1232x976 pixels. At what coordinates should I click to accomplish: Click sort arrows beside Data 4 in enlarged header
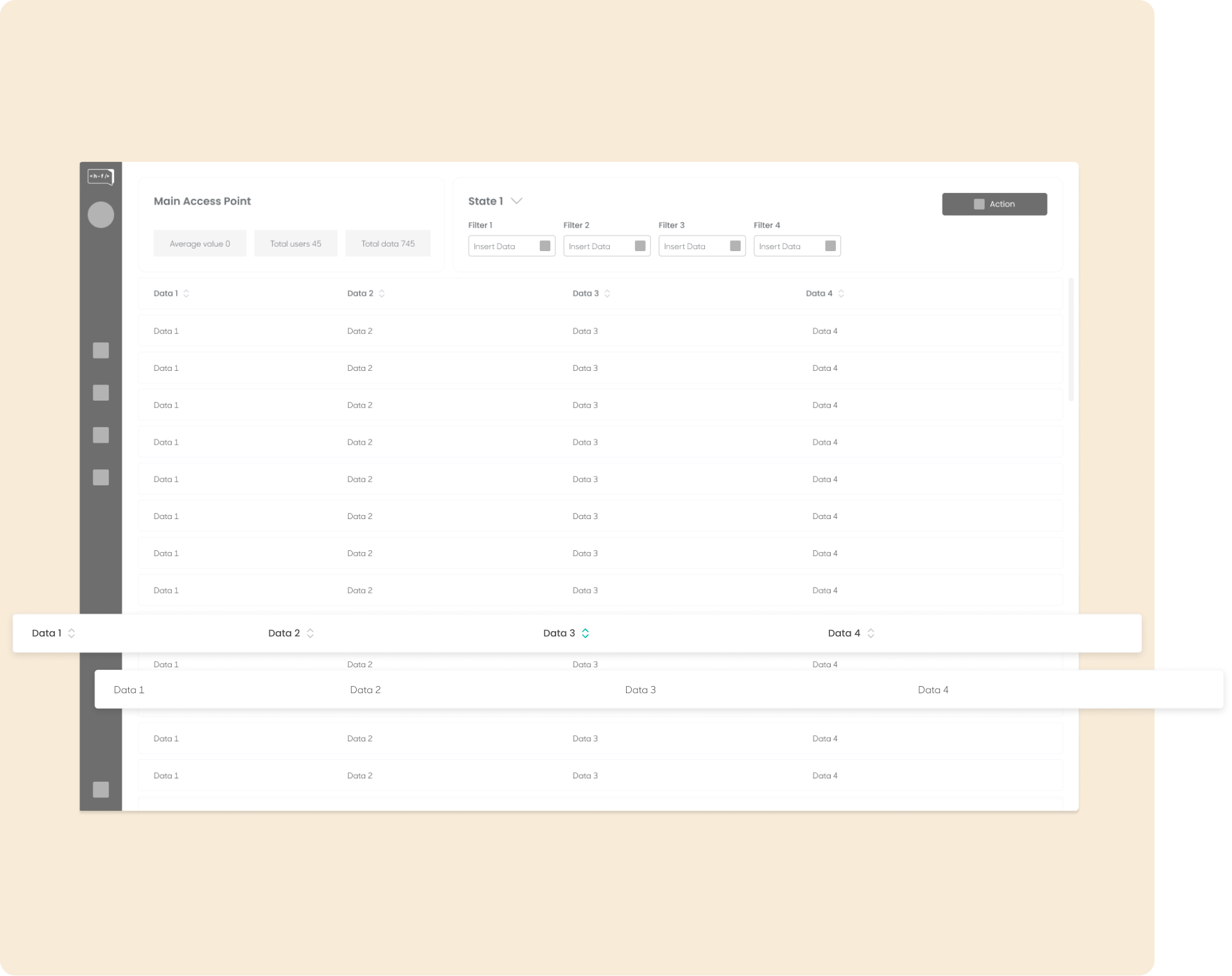click(871, 634)
